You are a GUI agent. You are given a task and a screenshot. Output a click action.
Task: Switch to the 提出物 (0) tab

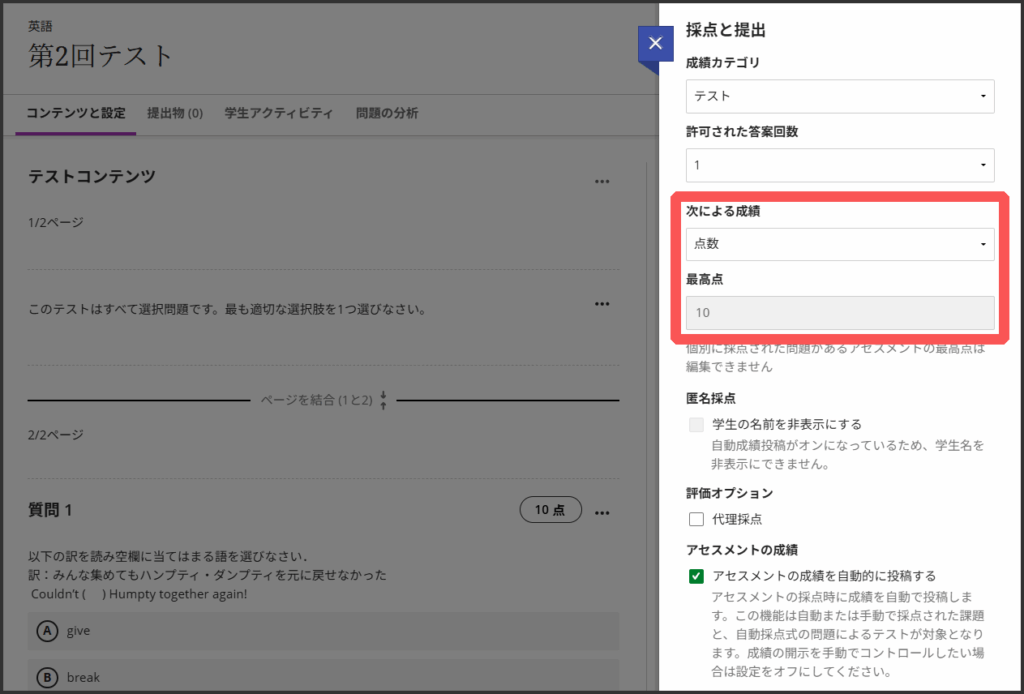pyautogui.click(x=175, y=113)
